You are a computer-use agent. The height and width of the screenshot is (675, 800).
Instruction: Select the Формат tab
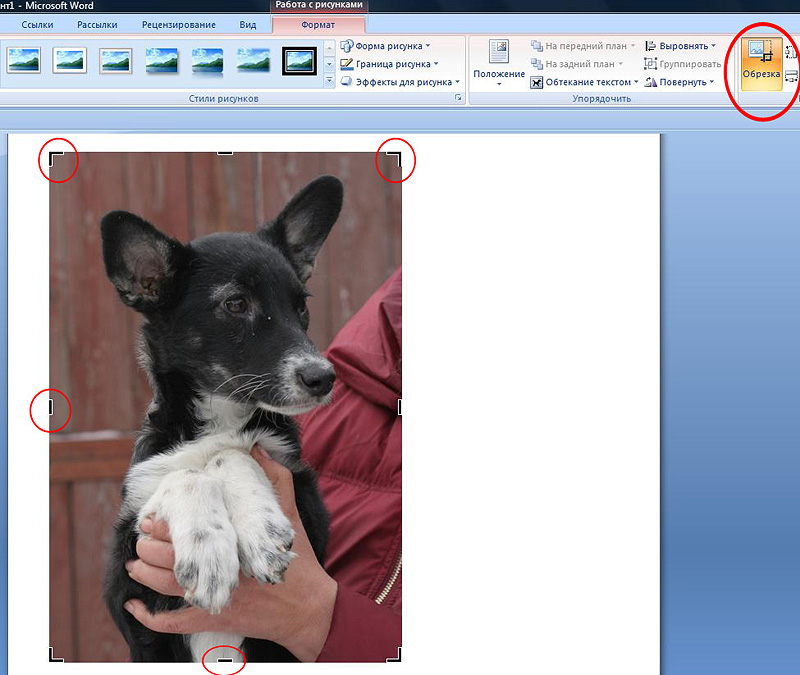pos(318,24)
